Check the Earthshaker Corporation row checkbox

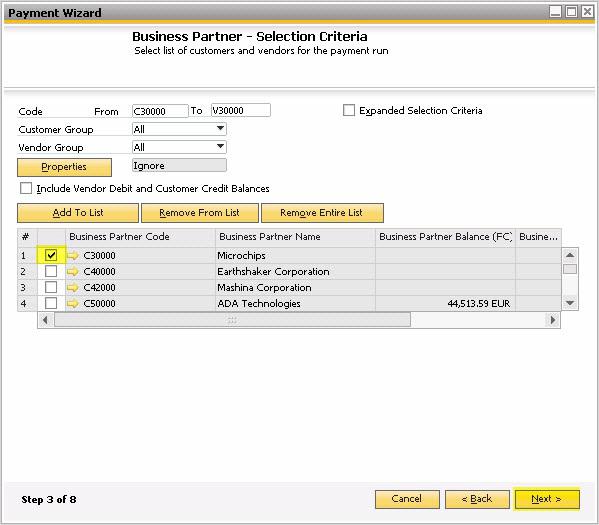[x=51, y=271]
